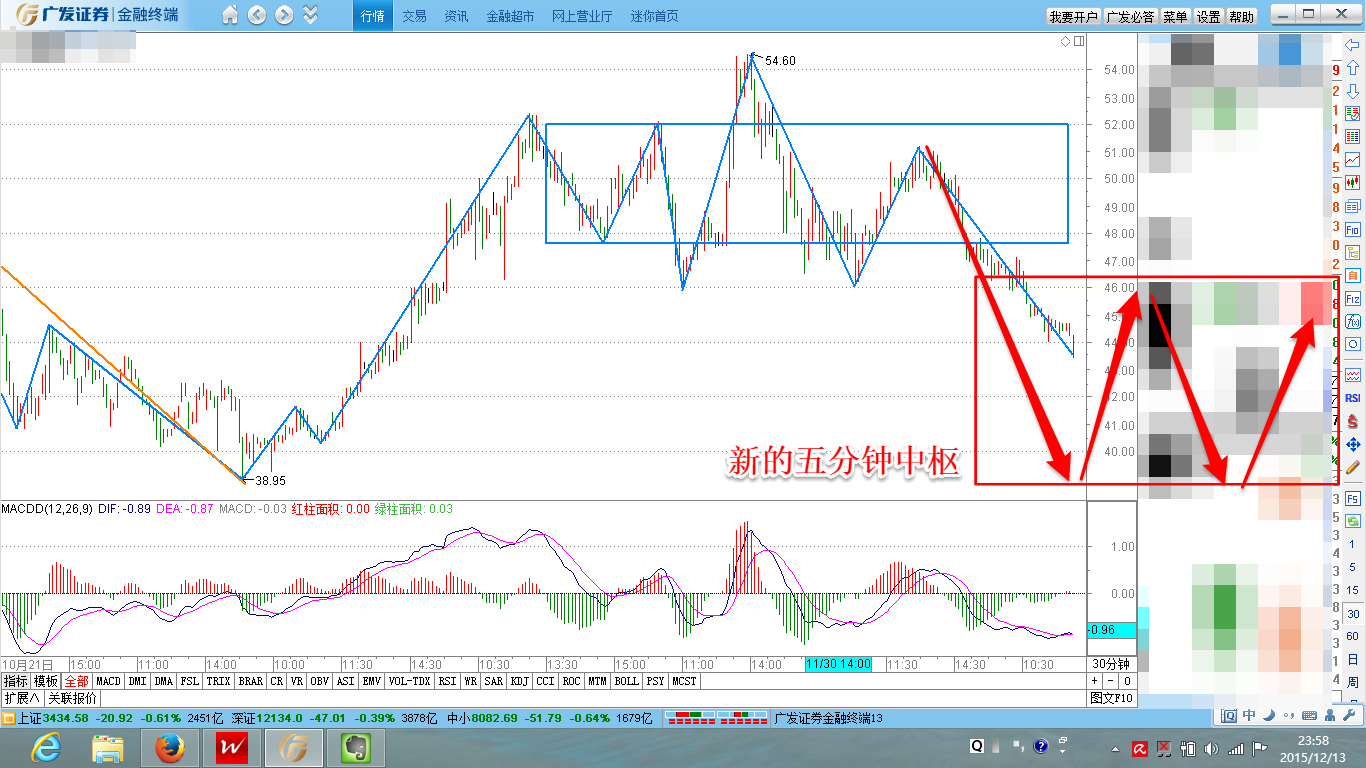Click the 广发必答 button
The width and height of the screenshot is (1366, 768).
[x=1131, y=16]
